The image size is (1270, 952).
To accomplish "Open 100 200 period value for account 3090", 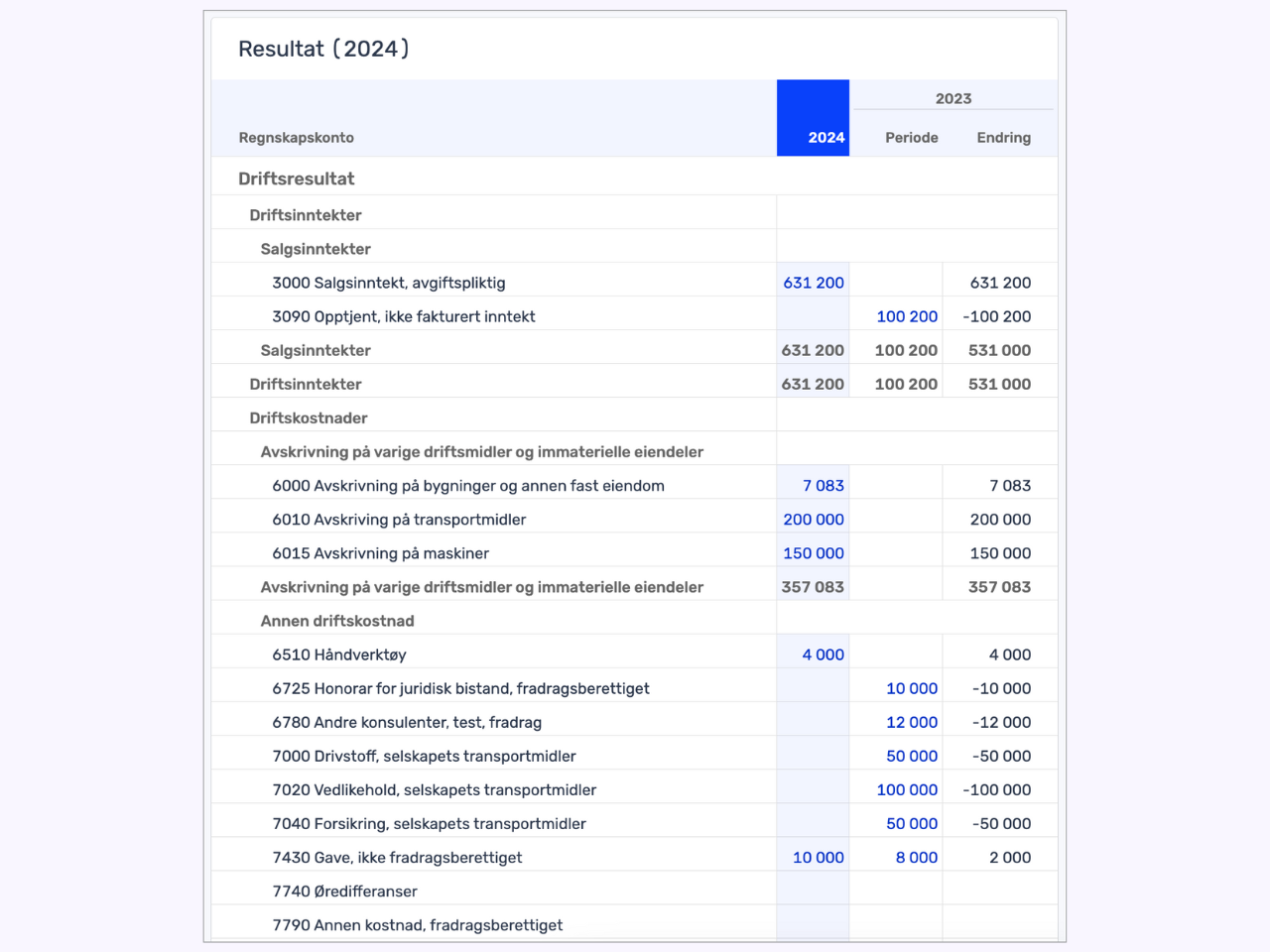I will click(x=907, y=316).
